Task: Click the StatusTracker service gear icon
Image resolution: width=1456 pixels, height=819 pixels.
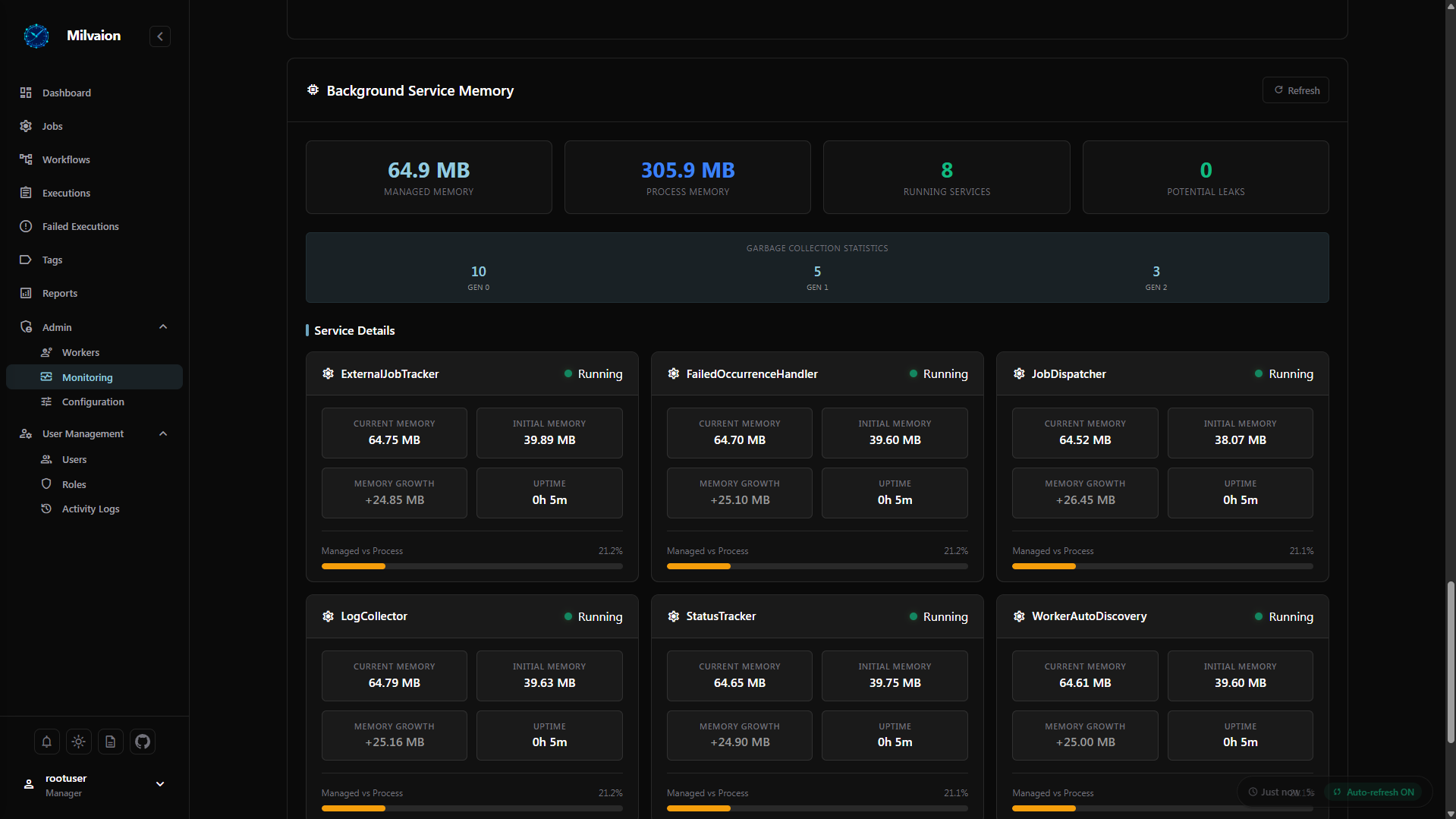Action: [674, 616]
